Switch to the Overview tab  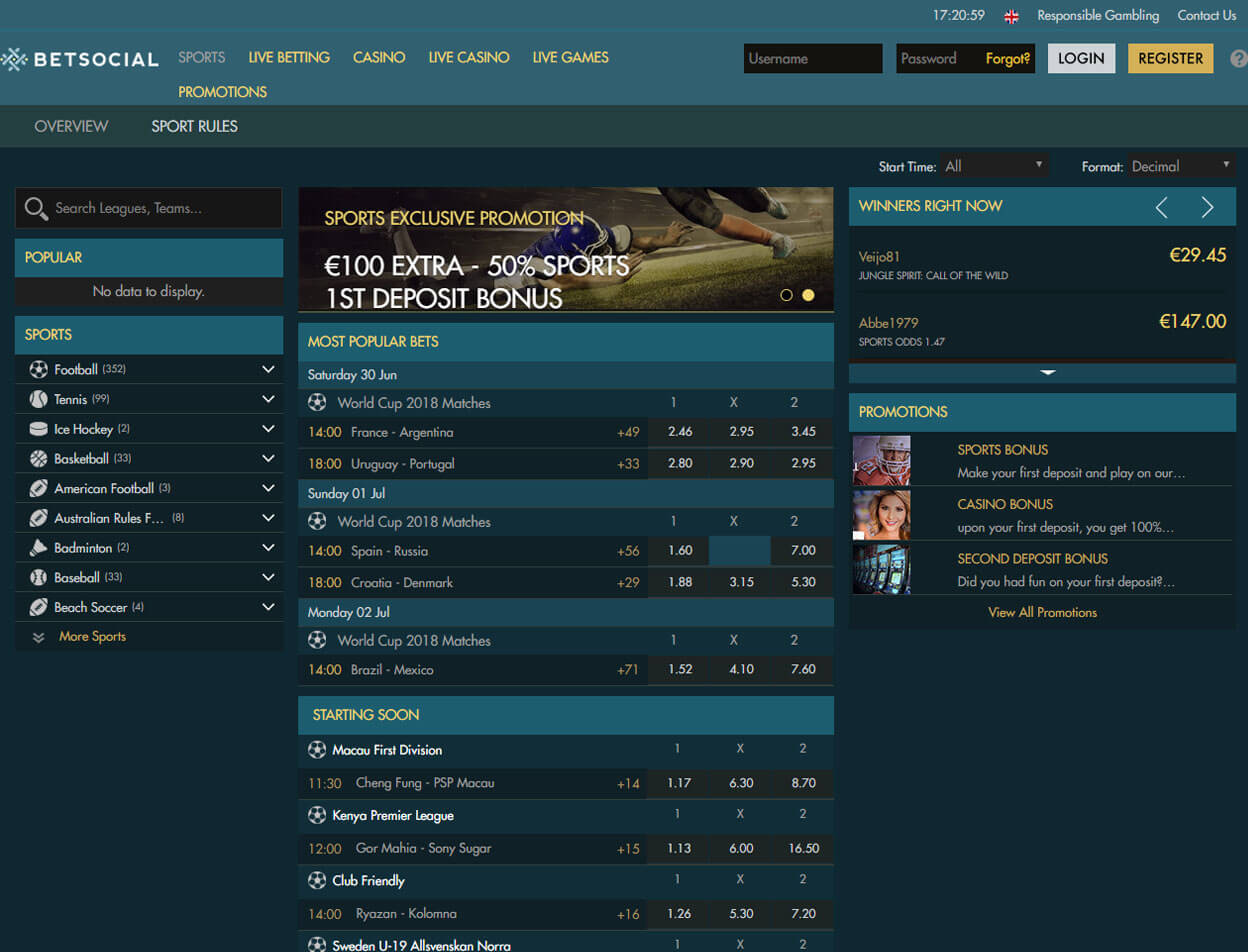click(x=71, y=126)
